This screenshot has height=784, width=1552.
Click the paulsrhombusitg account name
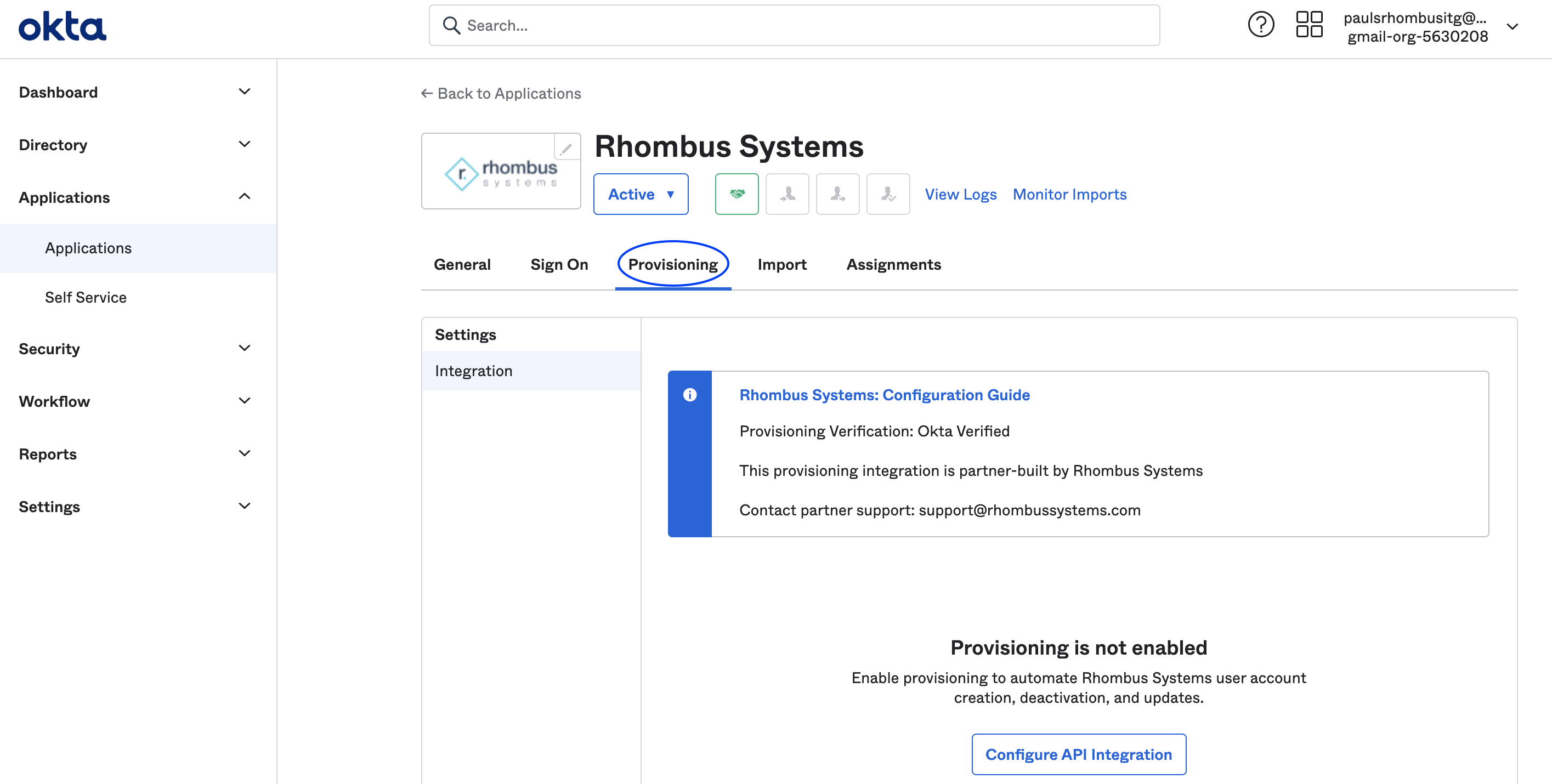1415,18
